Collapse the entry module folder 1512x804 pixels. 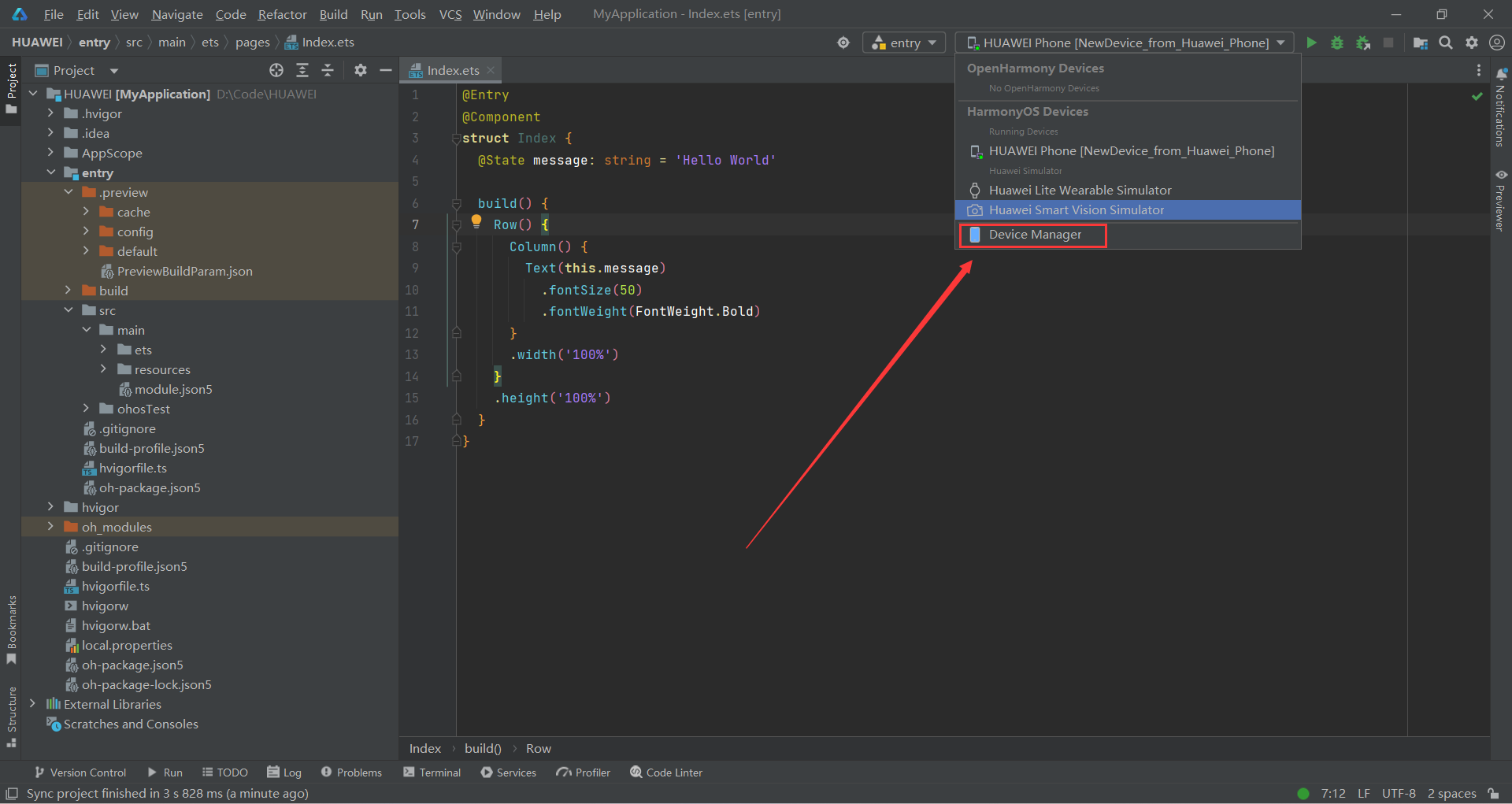[x=50, y=172]
